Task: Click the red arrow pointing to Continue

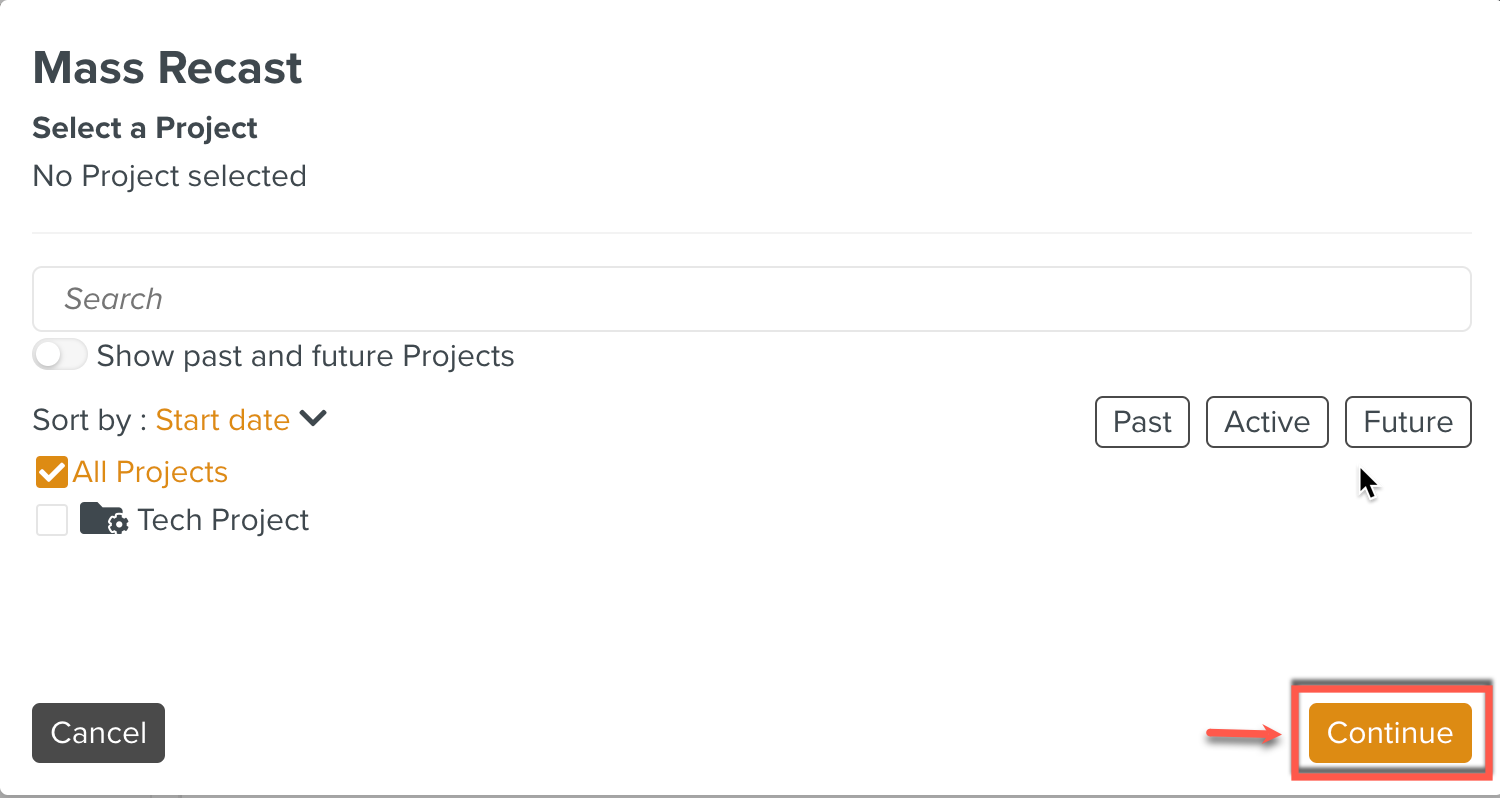Action: click(x=1244, y=735)
